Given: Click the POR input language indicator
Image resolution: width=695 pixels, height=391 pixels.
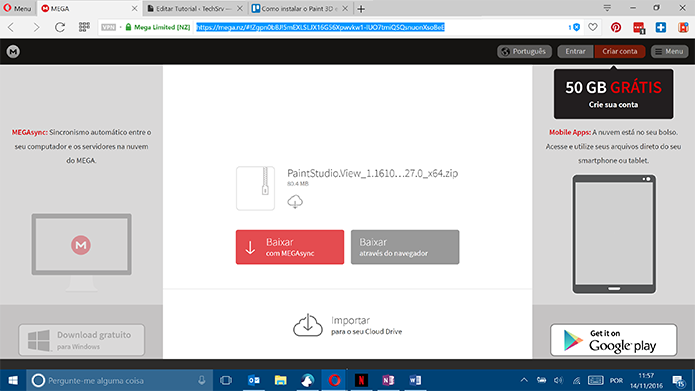Looking at the screenshot, I should click(617, 380).
